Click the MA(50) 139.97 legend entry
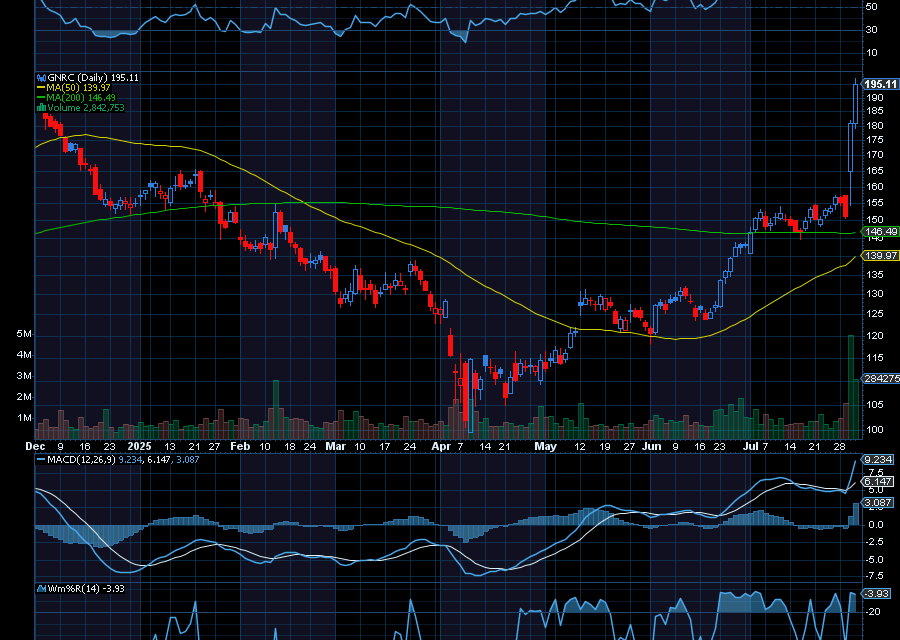 [79, 88]
